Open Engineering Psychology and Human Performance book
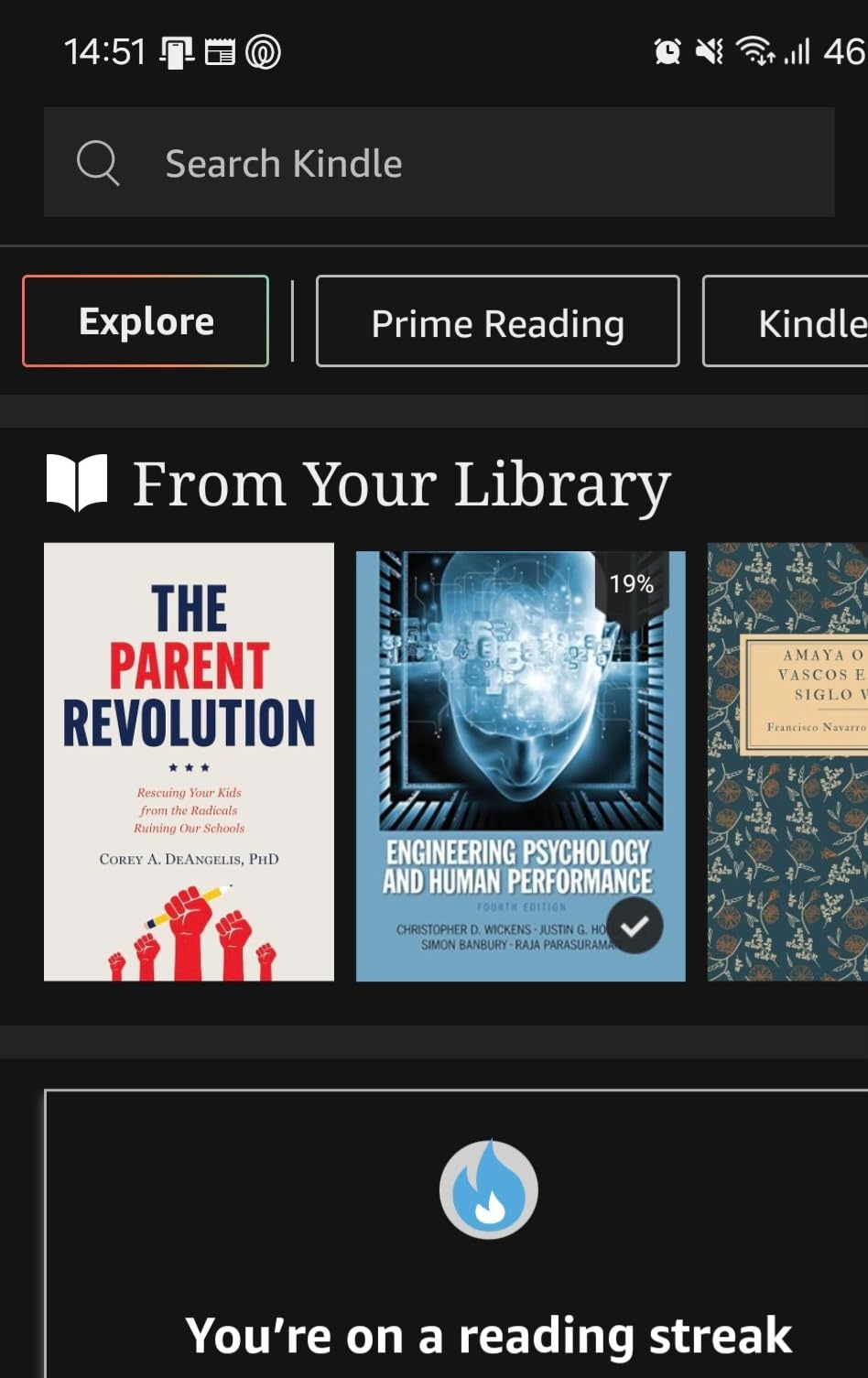Screen dimensions: 868x1378 pyautogui.click(x=520, y=765)
